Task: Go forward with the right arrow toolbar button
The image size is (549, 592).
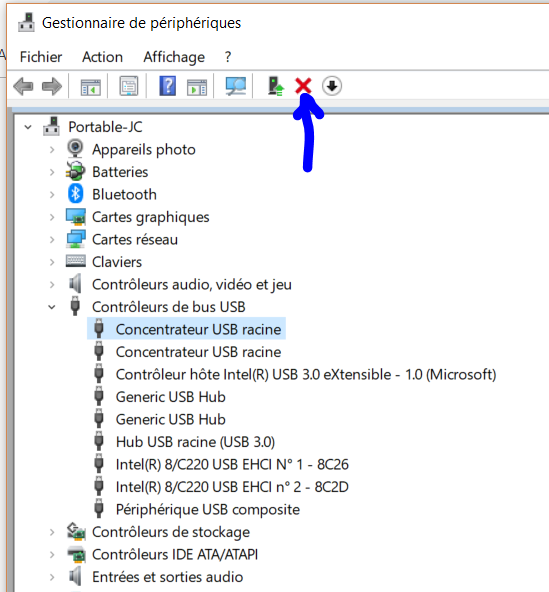Action: [52, 86]
